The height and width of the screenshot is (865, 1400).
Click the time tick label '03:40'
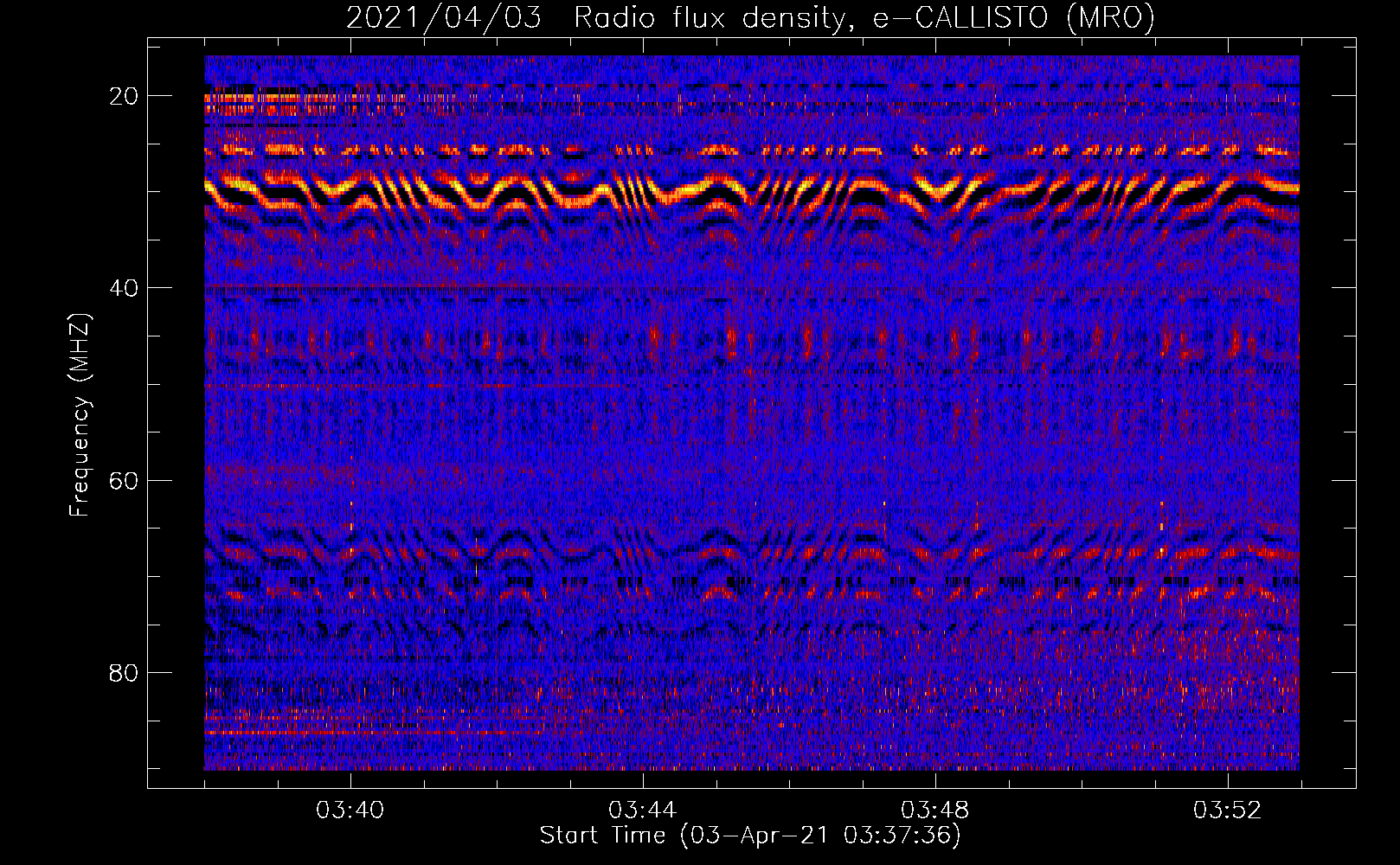[x=350, y=810]
